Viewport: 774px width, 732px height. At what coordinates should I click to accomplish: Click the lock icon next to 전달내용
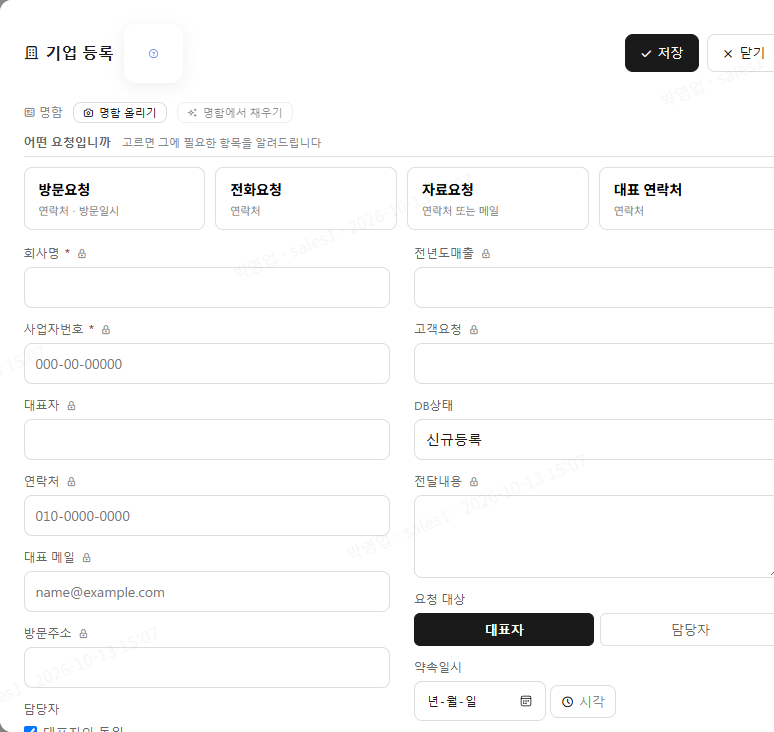pyautogui.click(x=474, y=482)
